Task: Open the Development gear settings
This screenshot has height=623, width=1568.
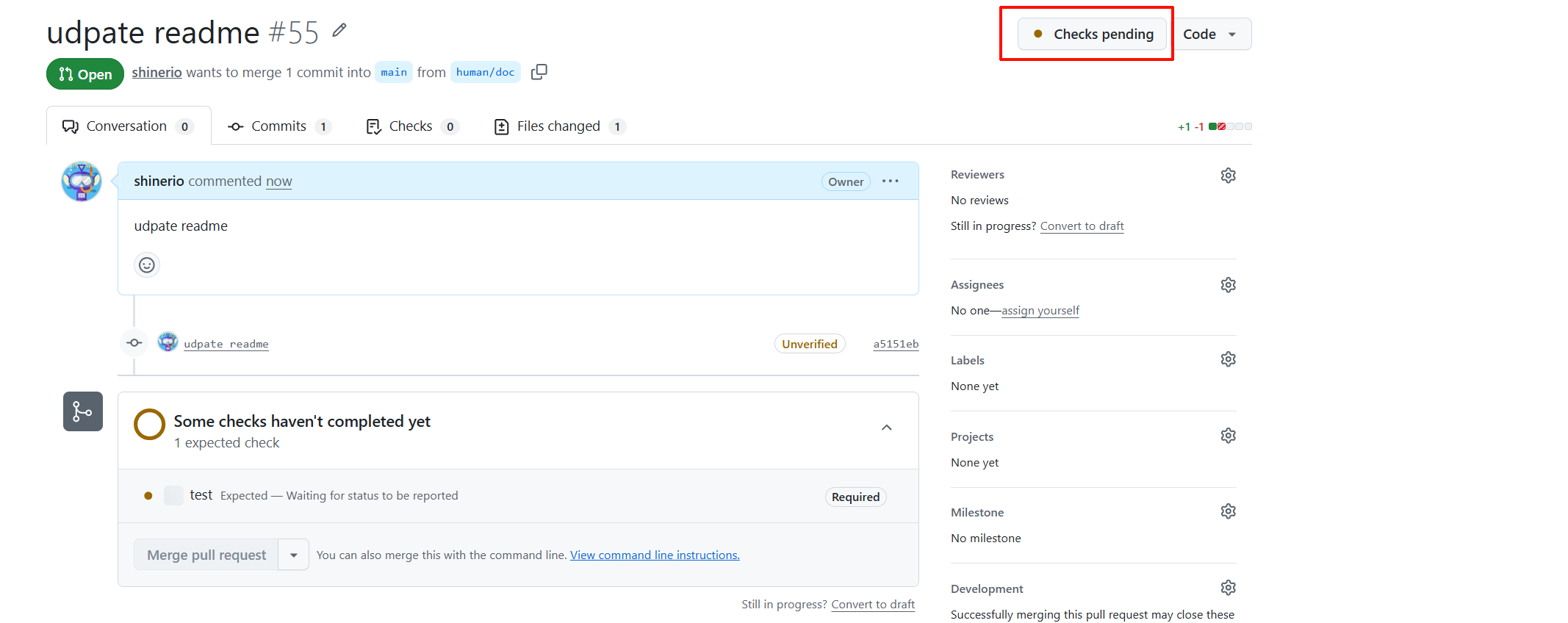Action: click(x=1228, y=588)
